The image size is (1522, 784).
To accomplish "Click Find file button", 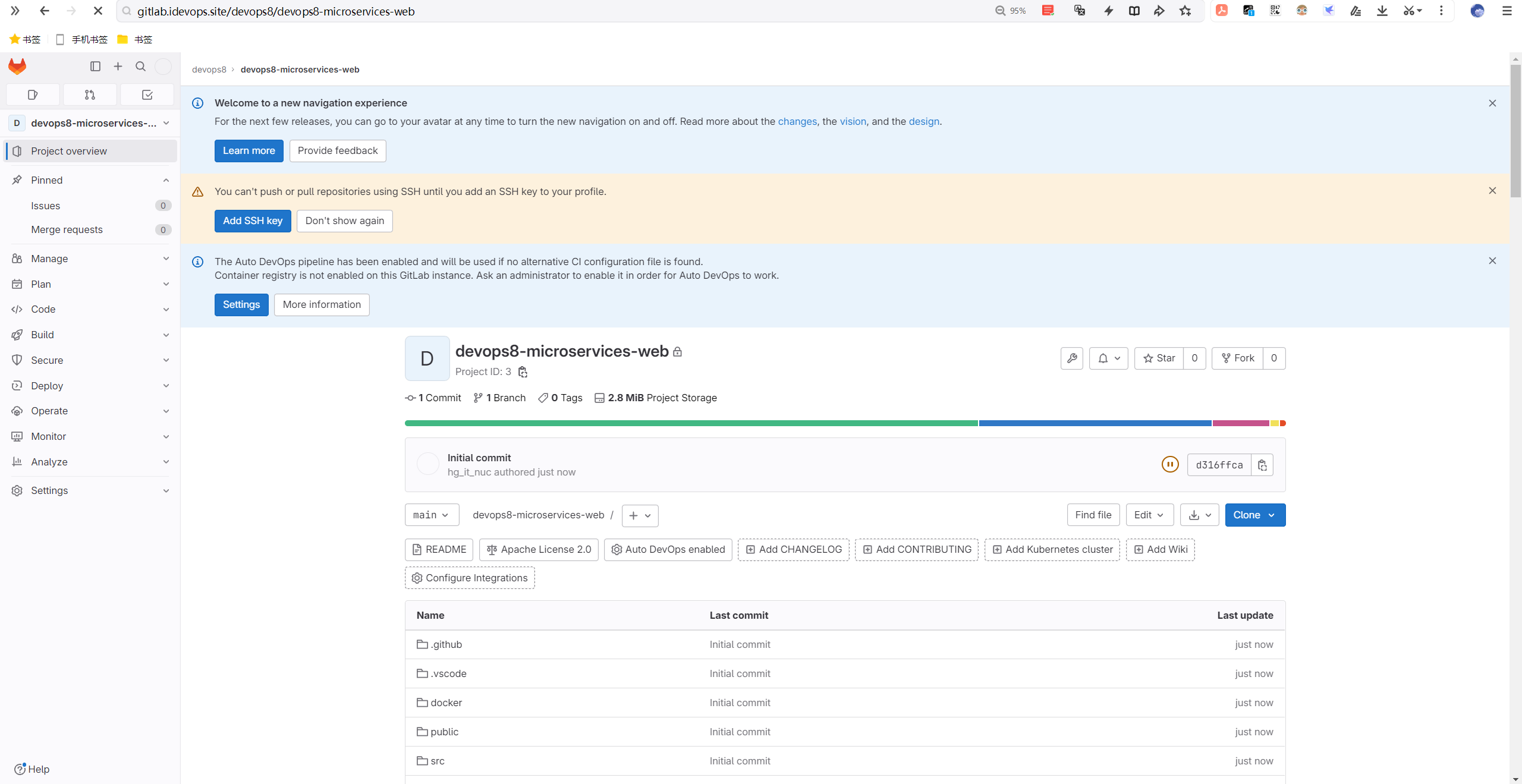I will coord(1093,515).
